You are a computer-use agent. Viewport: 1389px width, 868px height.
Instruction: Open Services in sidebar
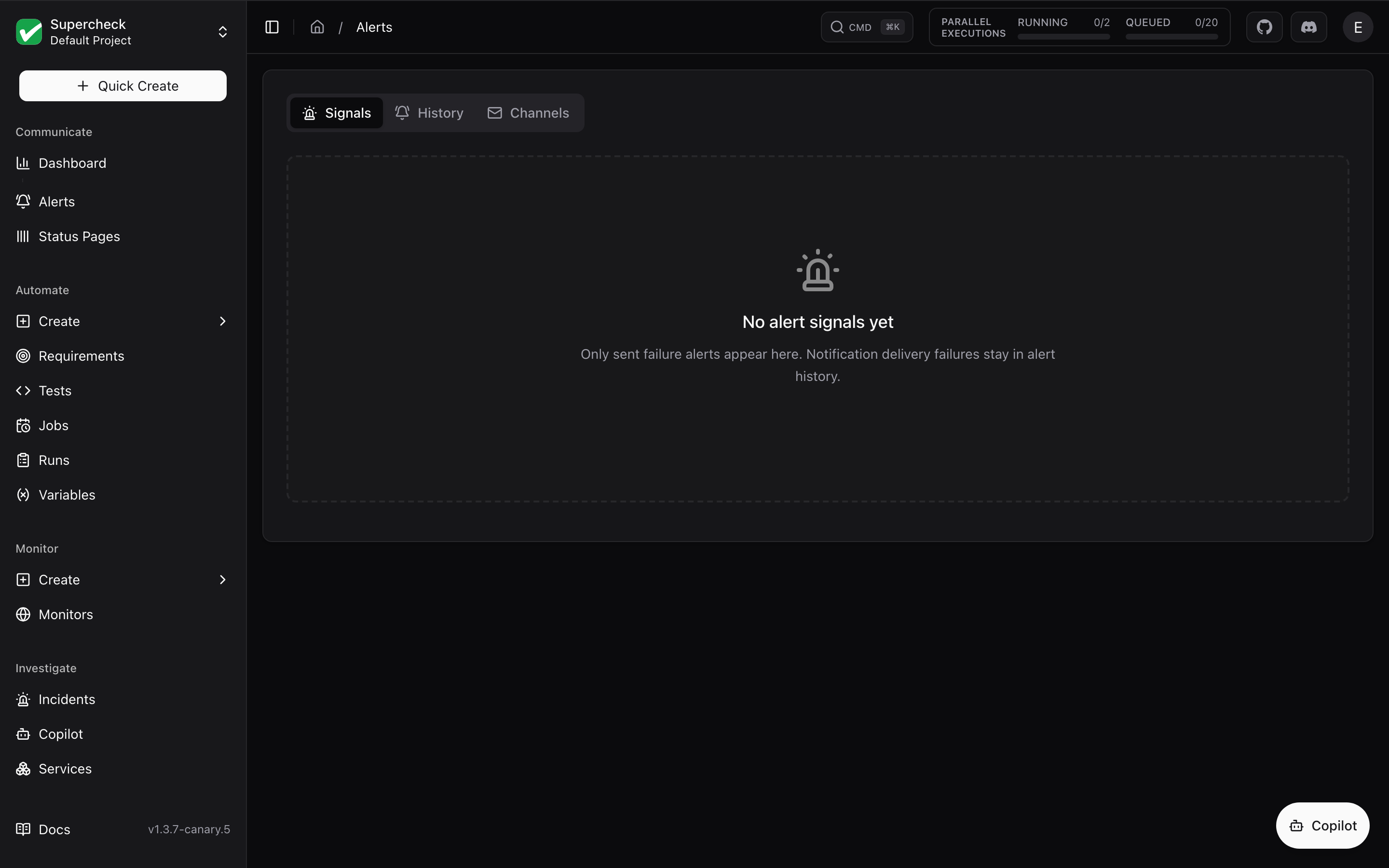123,769
